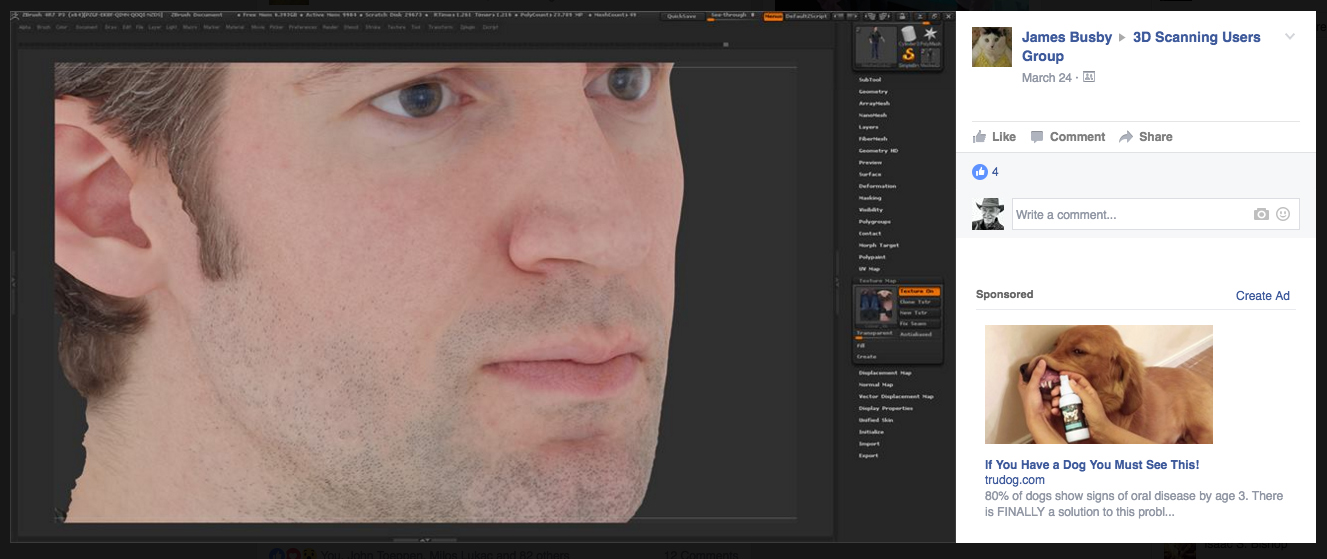This screenshot has width=1327, height=559.
Task: Click the group audience icon beside March 24
Action: (1089, 77)
